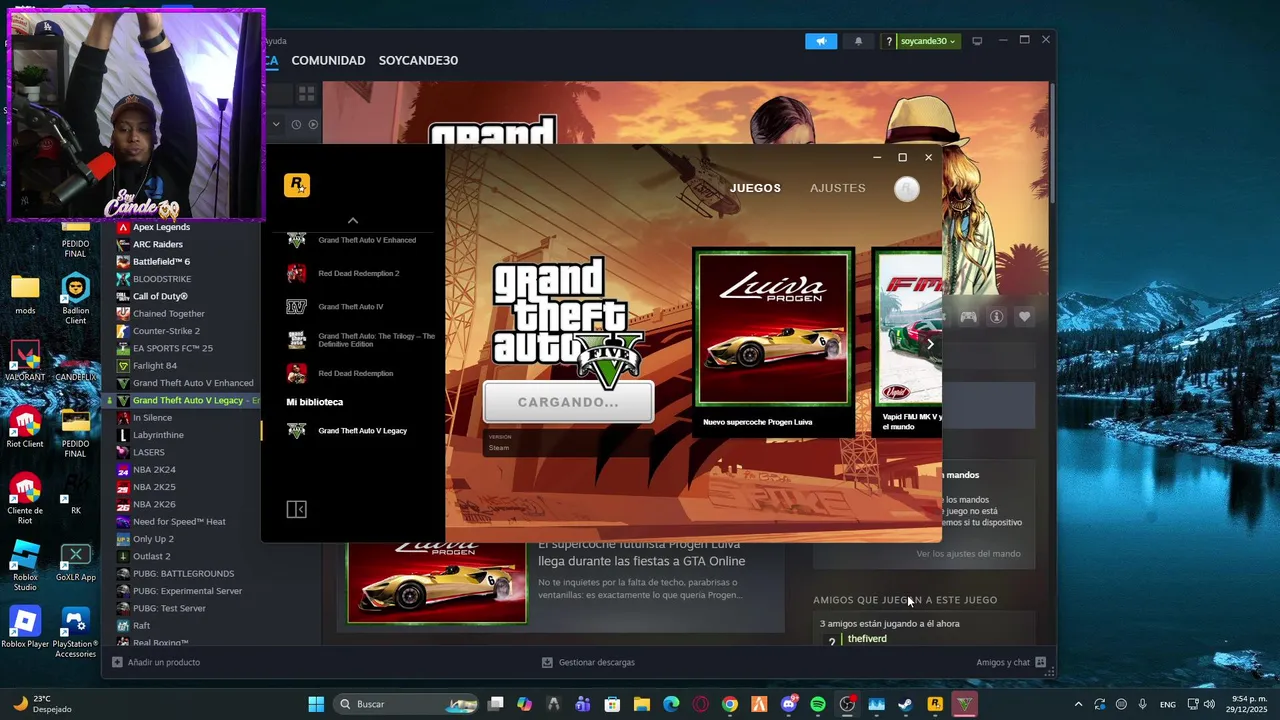
Task: Add game to favorites heart icon
Action: click(x=1024, y=317)
